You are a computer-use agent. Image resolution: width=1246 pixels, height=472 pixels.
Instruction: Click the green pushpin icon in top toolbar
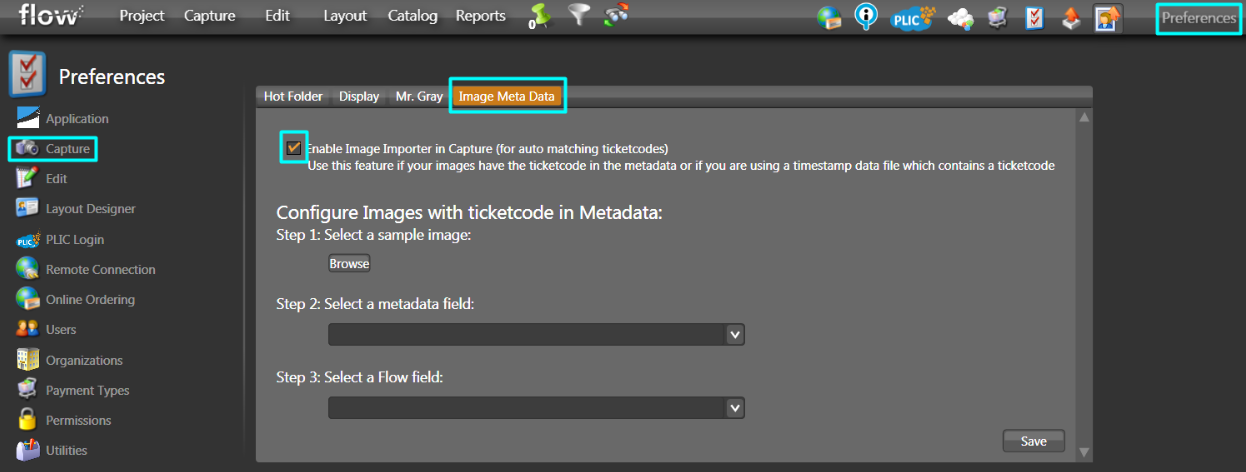tap(540, 16)
